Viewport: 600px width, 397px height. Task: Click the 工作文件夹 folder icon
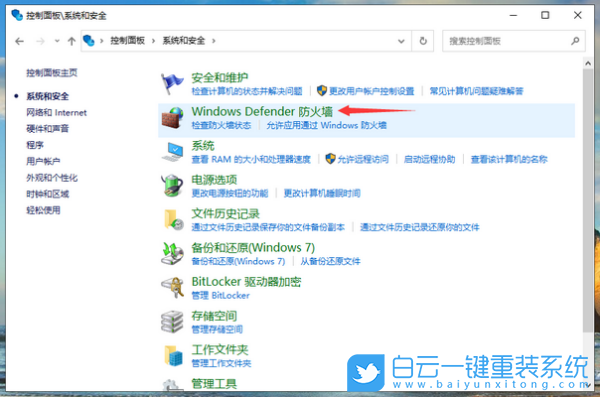click(x=173, y=355)
